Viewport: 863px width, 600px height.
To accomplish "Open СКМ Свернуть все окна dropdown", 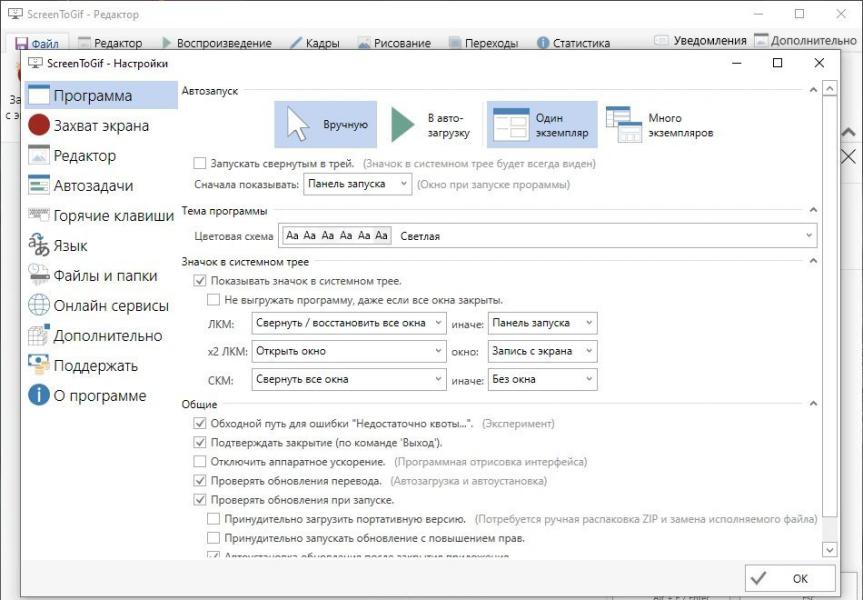I will [x=349, y=379].
